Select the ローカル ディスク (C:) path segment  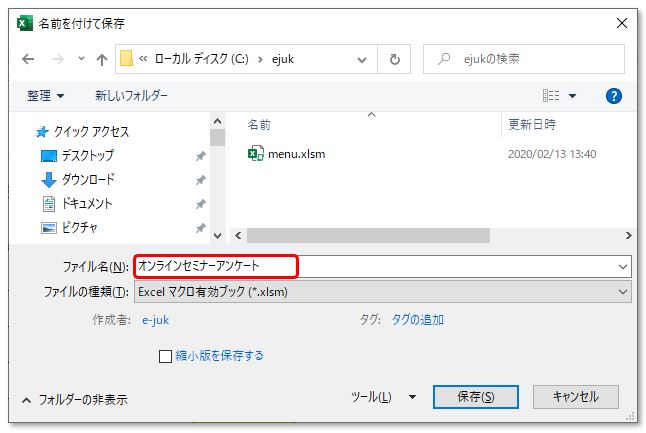tap(201, 59)
